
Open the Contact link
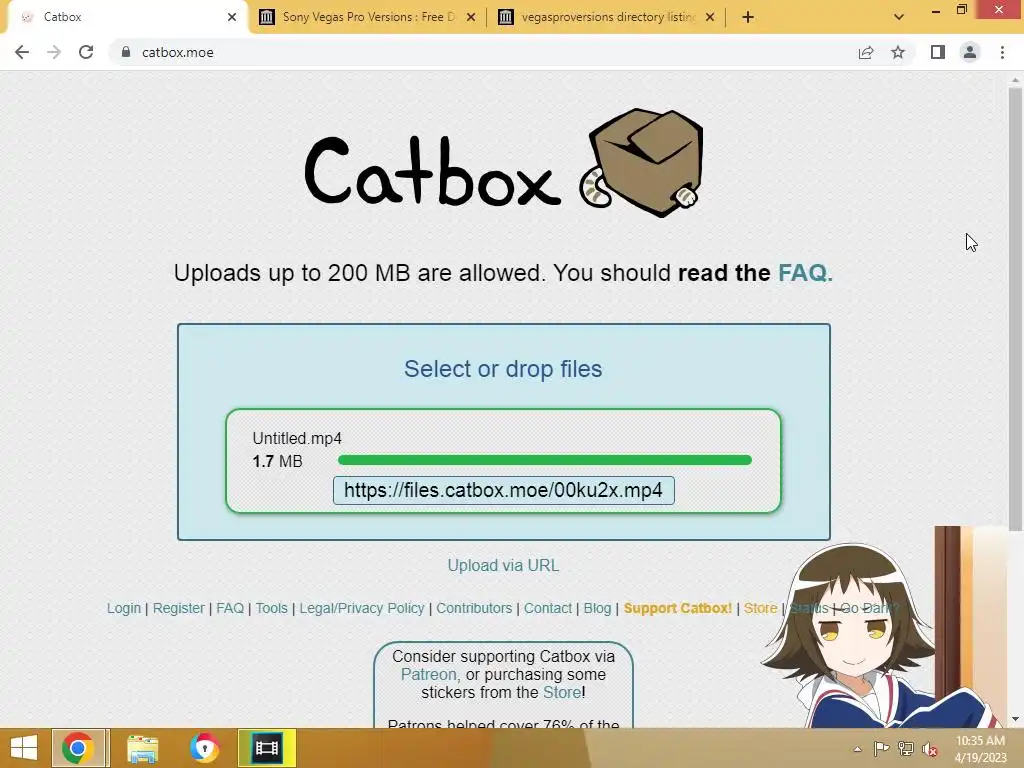547,608
